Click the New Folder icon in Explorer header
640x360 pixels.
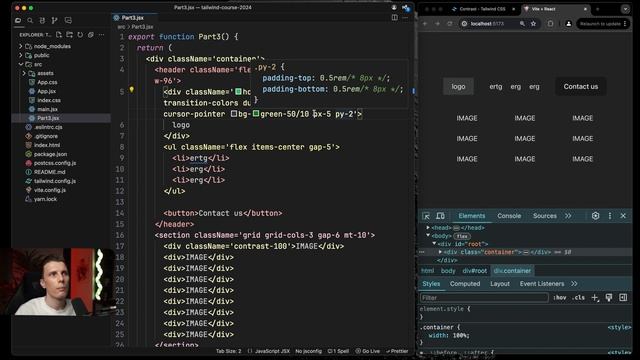coord(69,35)
